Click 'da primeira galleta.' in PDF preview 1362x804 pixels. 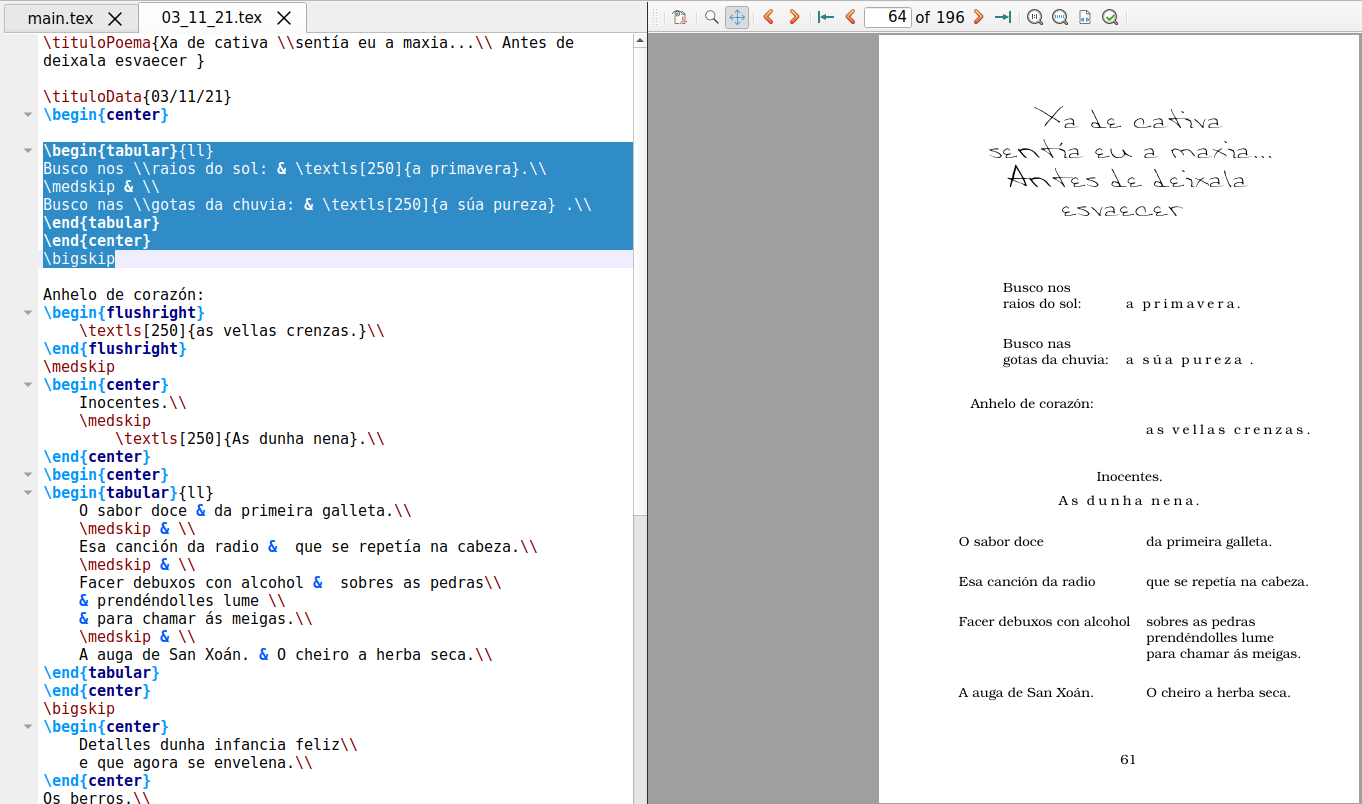coord(1209,542)
